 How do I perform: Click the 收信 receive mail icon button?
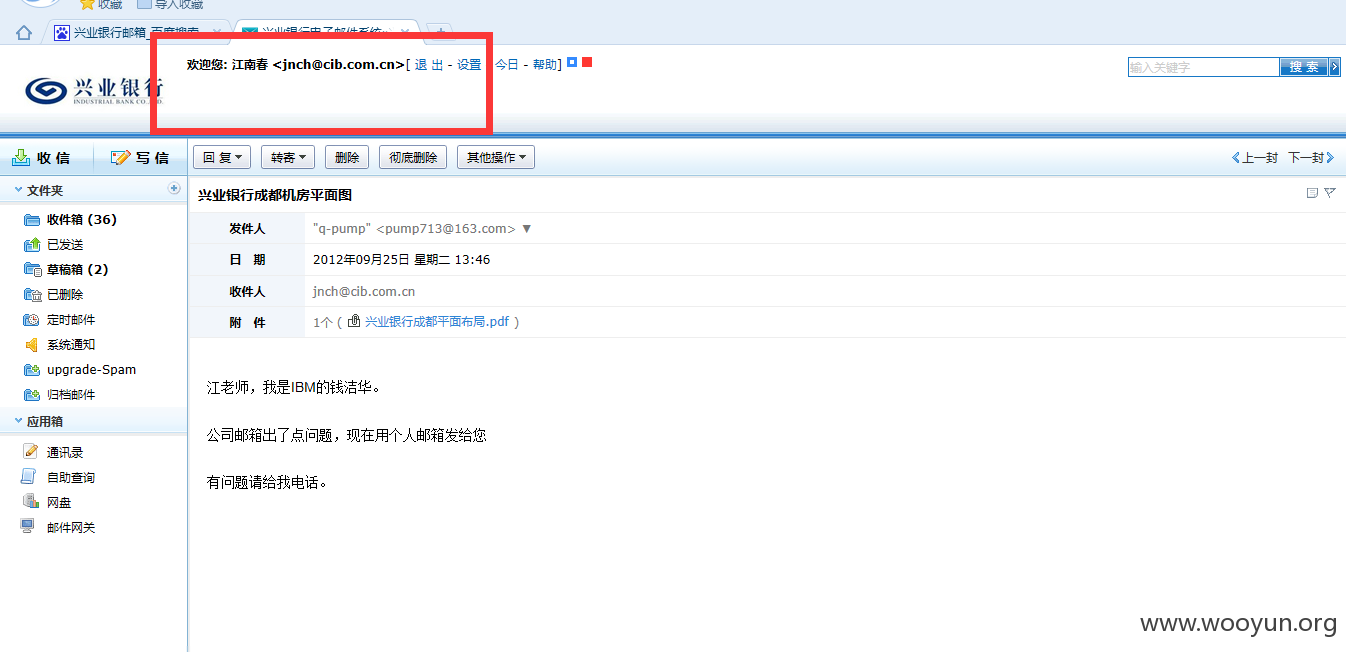click(x=41, y=157)
